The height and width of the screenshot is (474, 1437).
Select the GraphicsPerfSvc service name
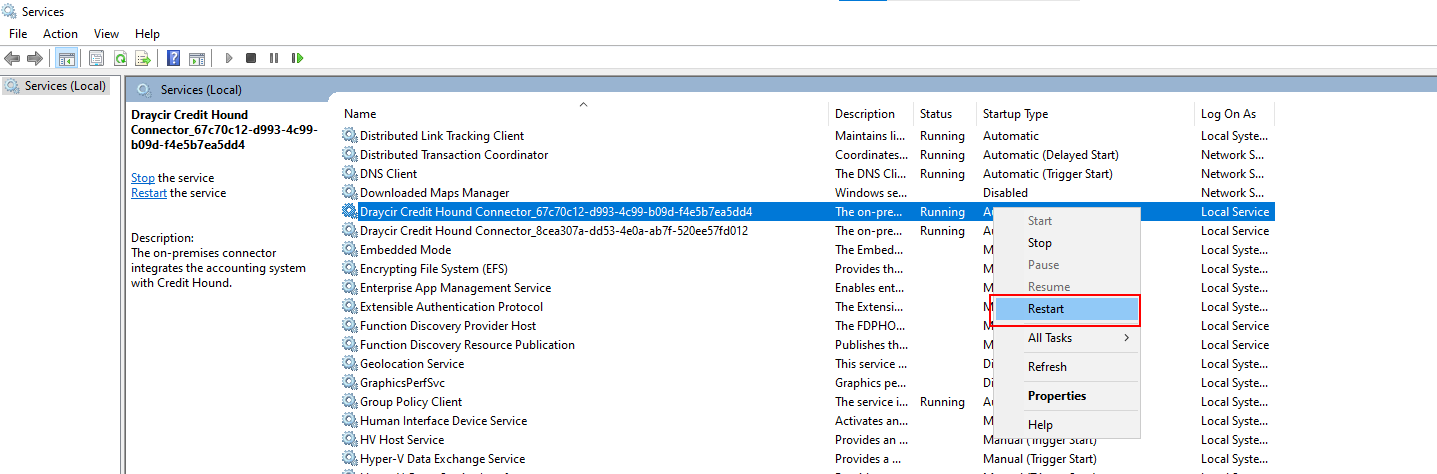tap(403, 383)
